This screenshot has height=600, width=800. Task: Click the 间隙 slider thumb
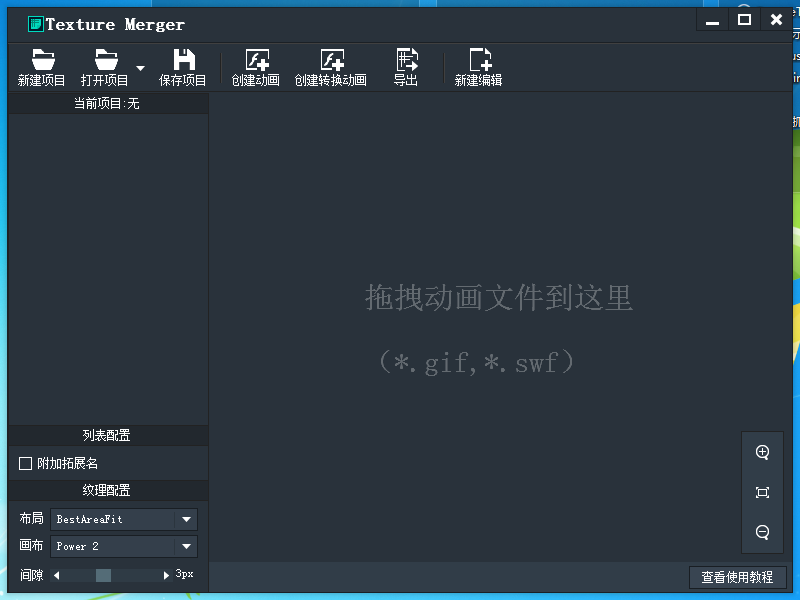(x=104, y=576)
